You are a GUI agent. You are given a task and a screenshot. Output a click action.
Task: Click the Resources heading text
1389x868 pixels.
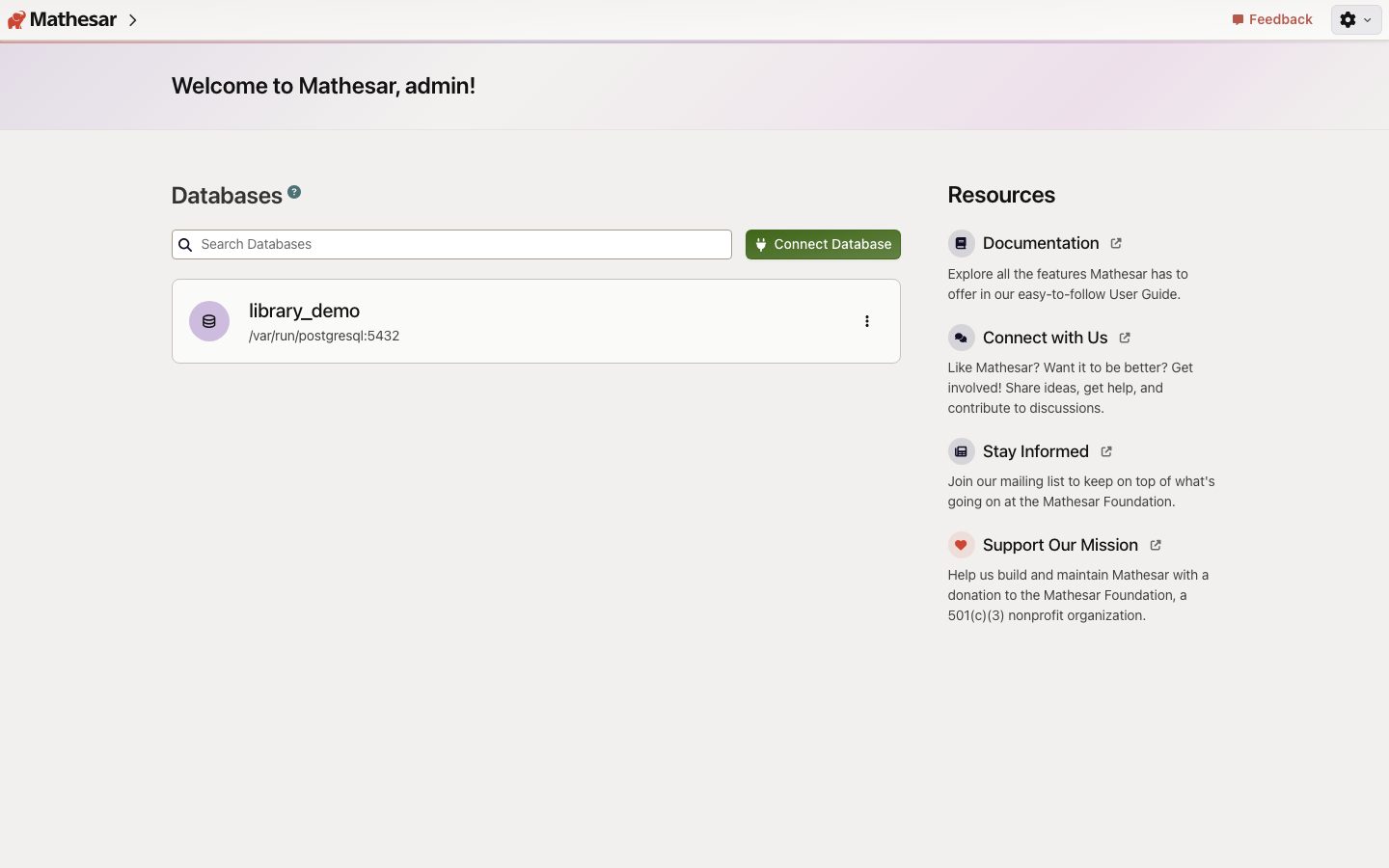pyautogui.click(x=1001, y=195)
